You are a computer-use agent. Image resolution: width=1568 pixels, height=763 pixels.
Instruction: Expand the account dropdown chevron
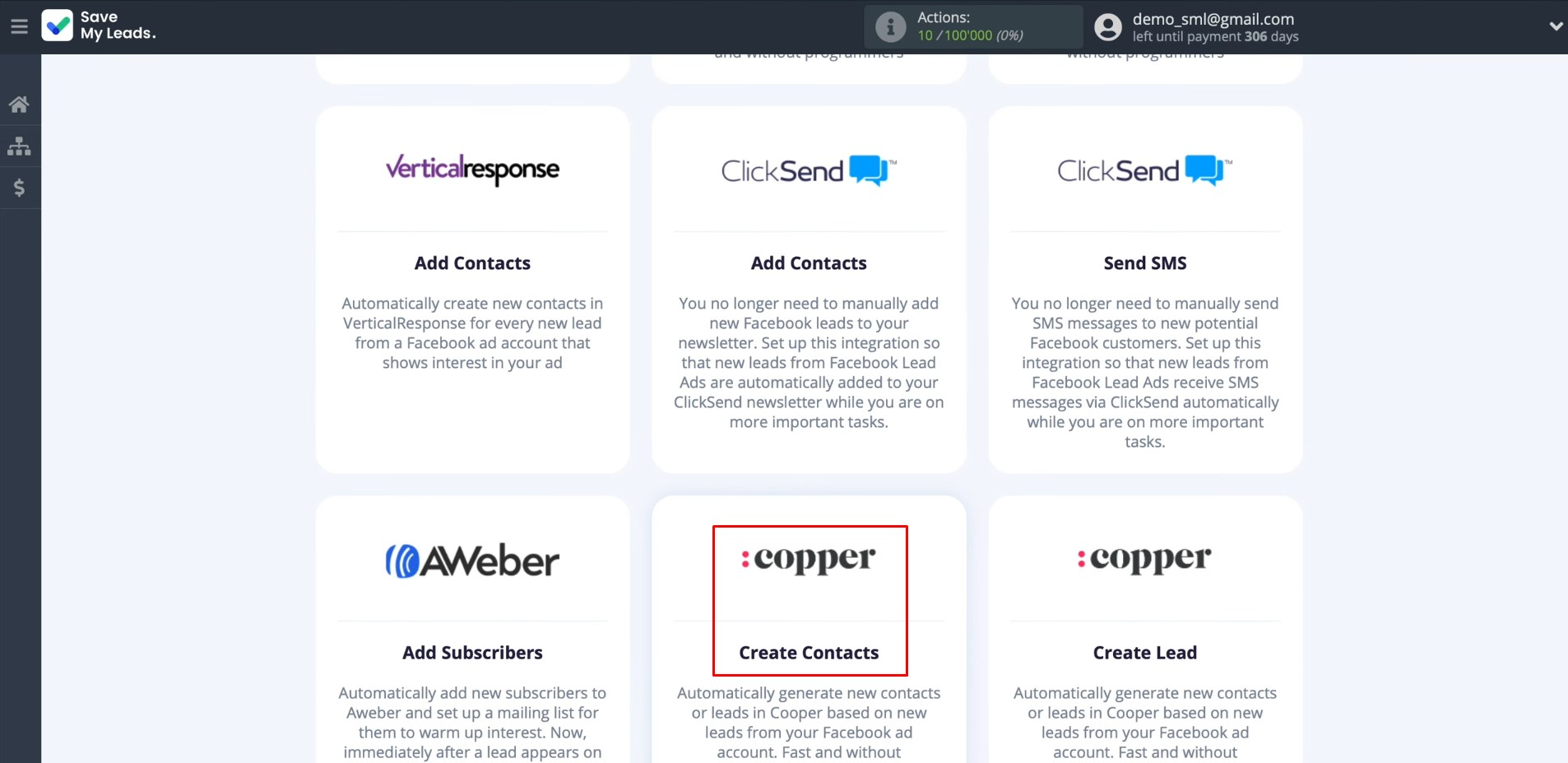pos(1556,26)
